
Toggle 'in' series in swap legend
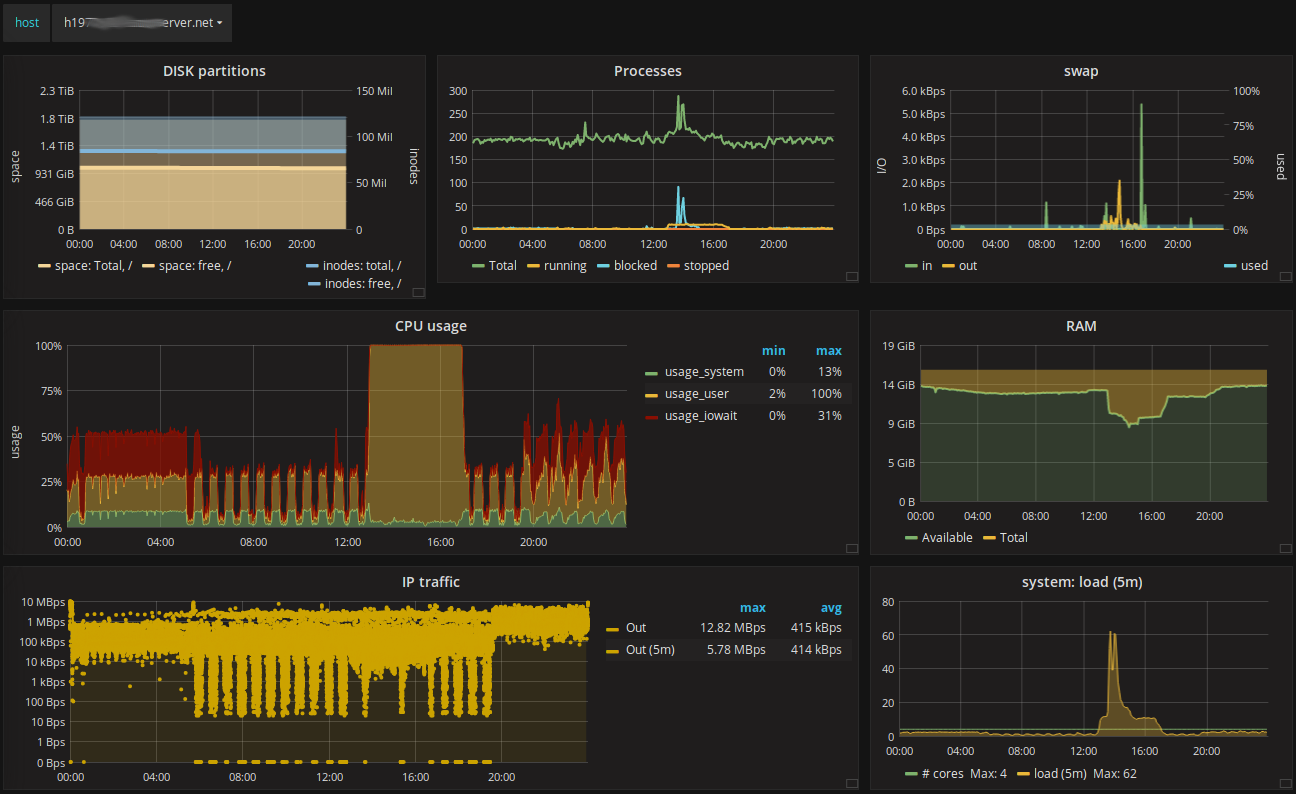point(926,266)
